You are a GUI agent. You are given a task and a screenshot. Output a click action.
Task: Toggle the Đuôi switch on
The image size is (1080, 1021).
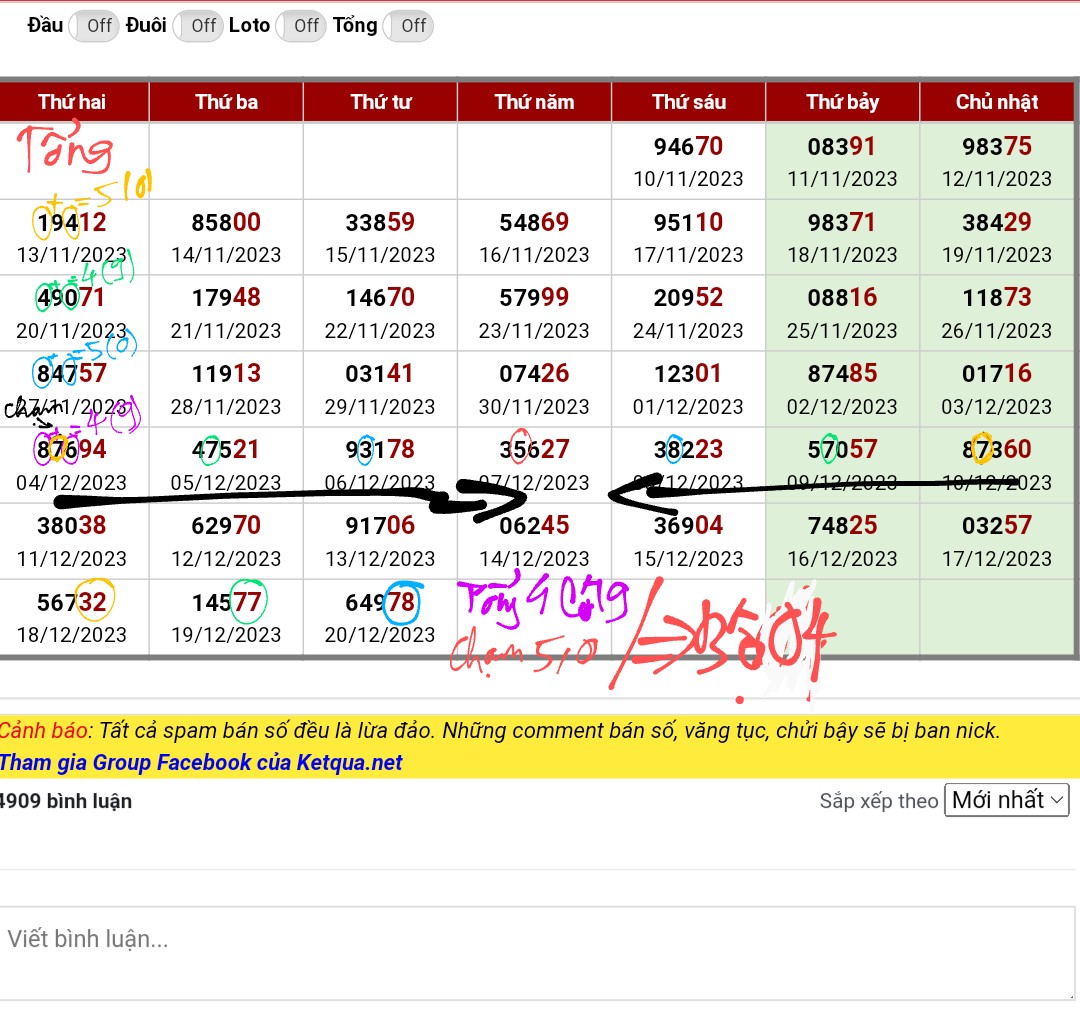(x=198, y=26)
